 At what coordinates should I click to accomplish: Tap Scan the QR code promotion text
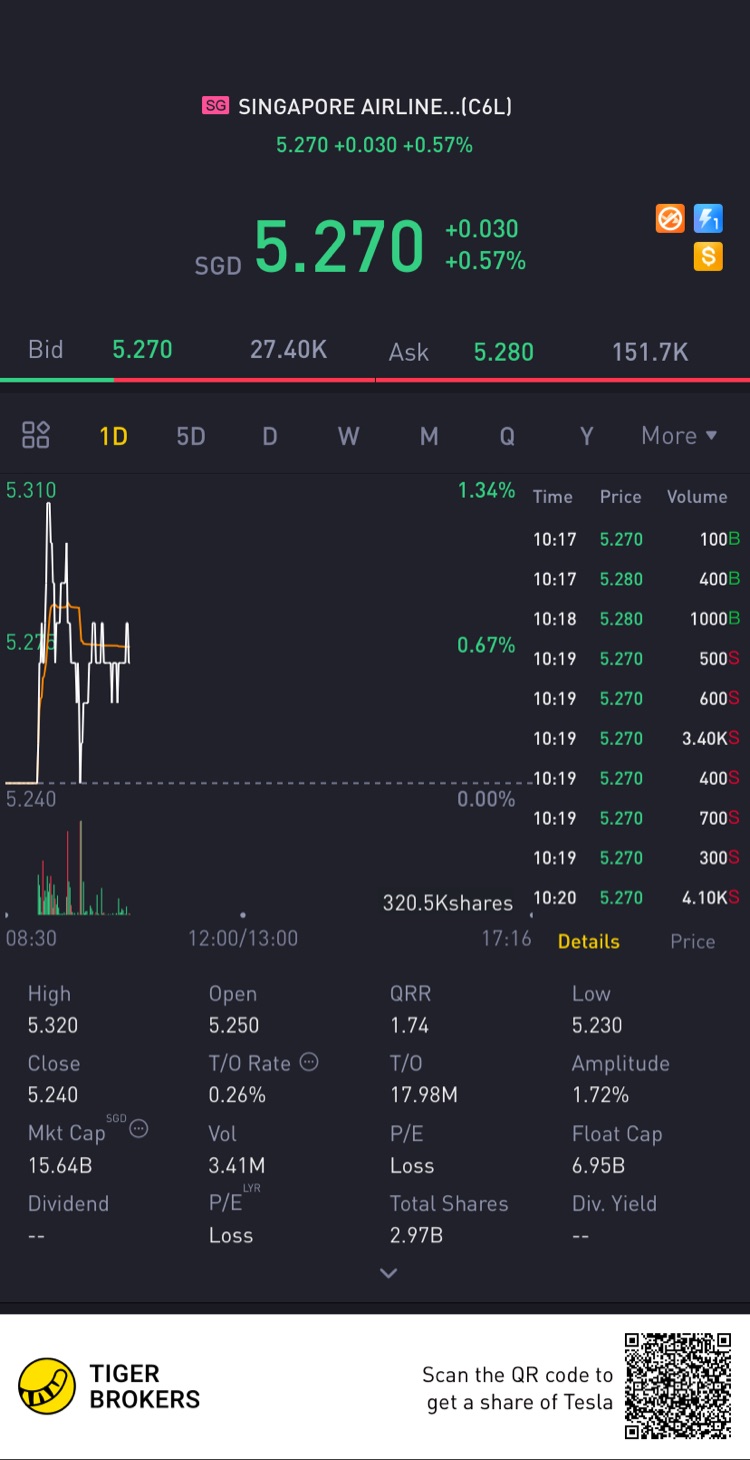[518, 1388]
